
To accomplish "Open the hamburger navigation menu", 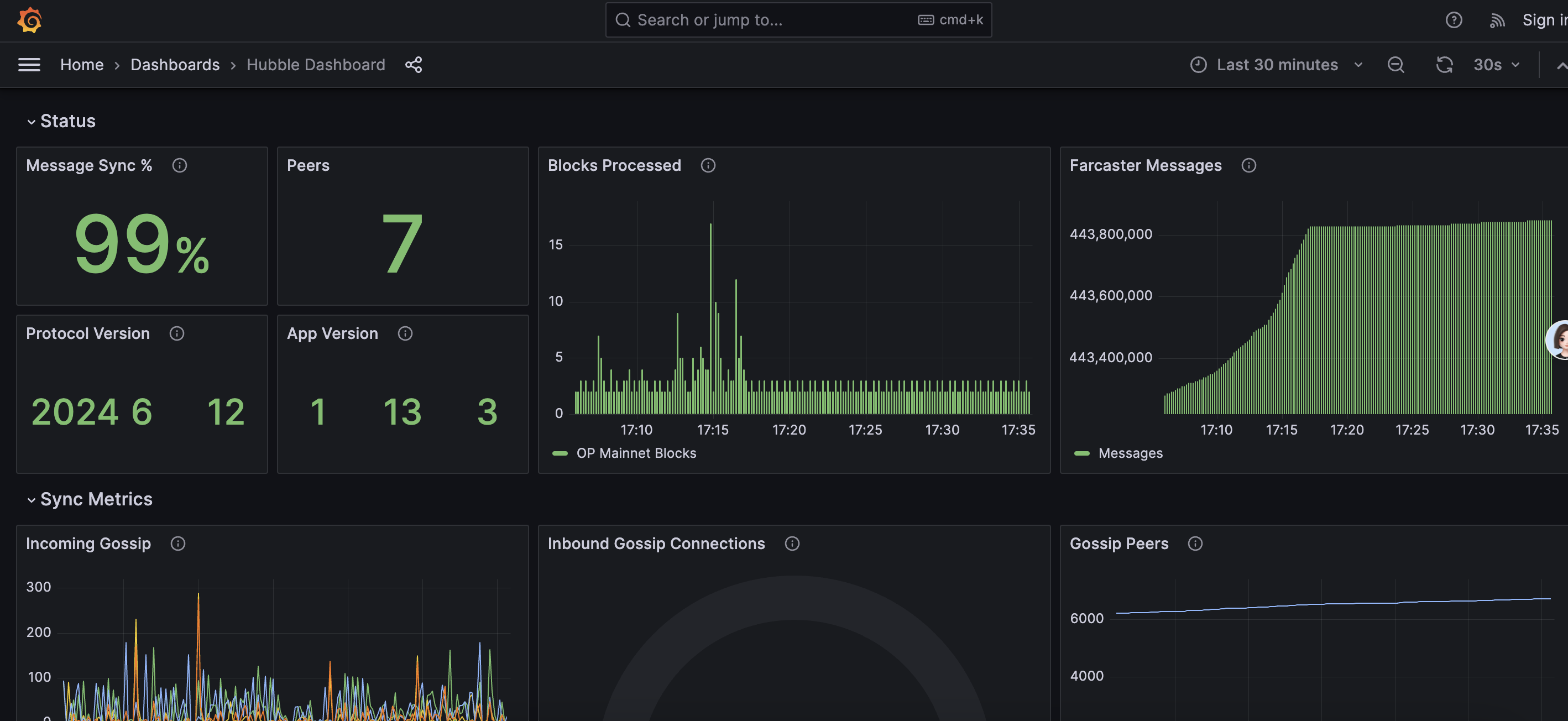I will point(29,65).
